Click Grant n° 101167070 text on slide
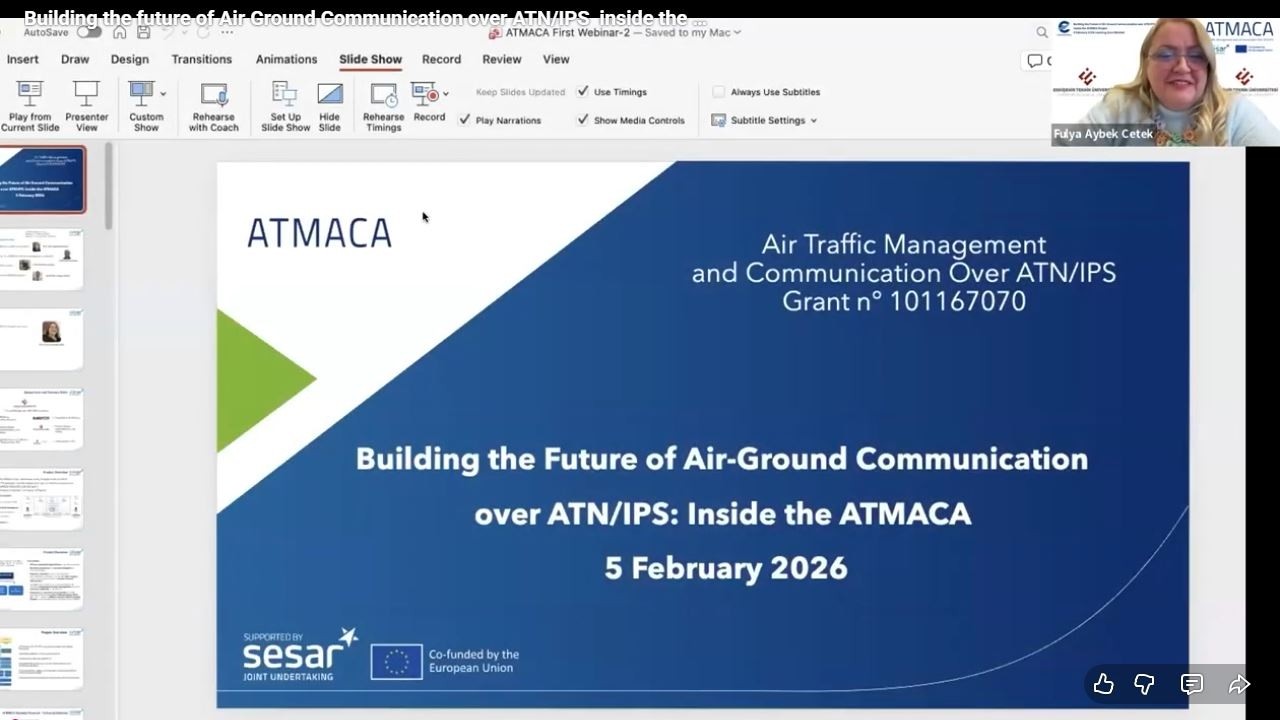This screenshot has height=720, width=1280. [x=904, y=301]
